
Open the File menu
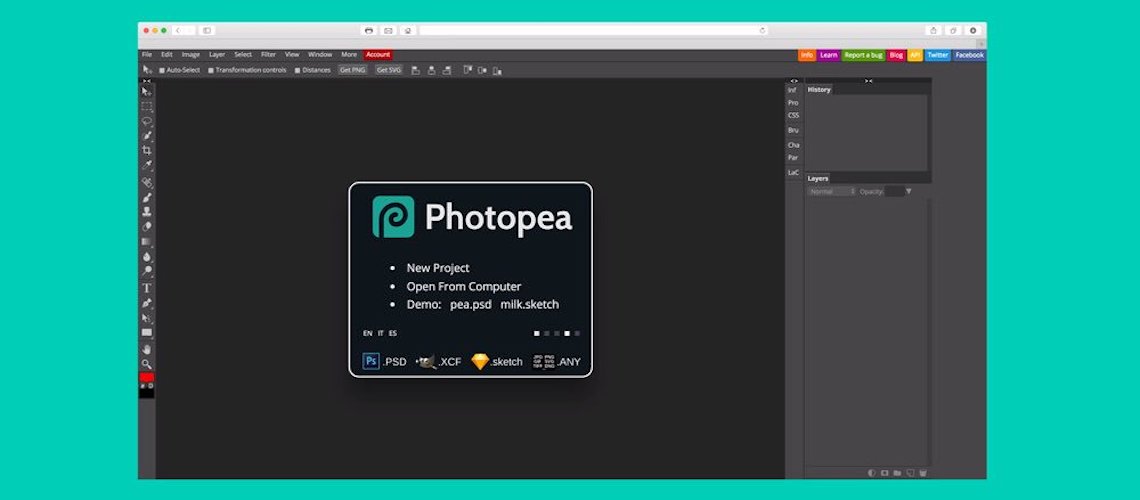coord(147,55)
